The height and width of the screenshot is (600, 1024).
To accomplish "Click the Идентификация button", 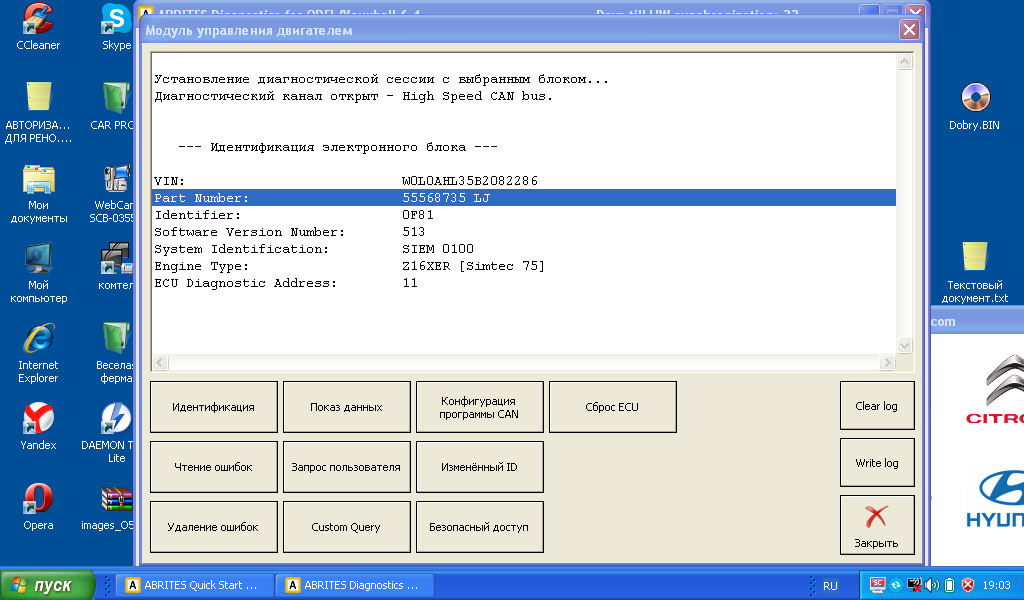I will (x=214, y=407).
